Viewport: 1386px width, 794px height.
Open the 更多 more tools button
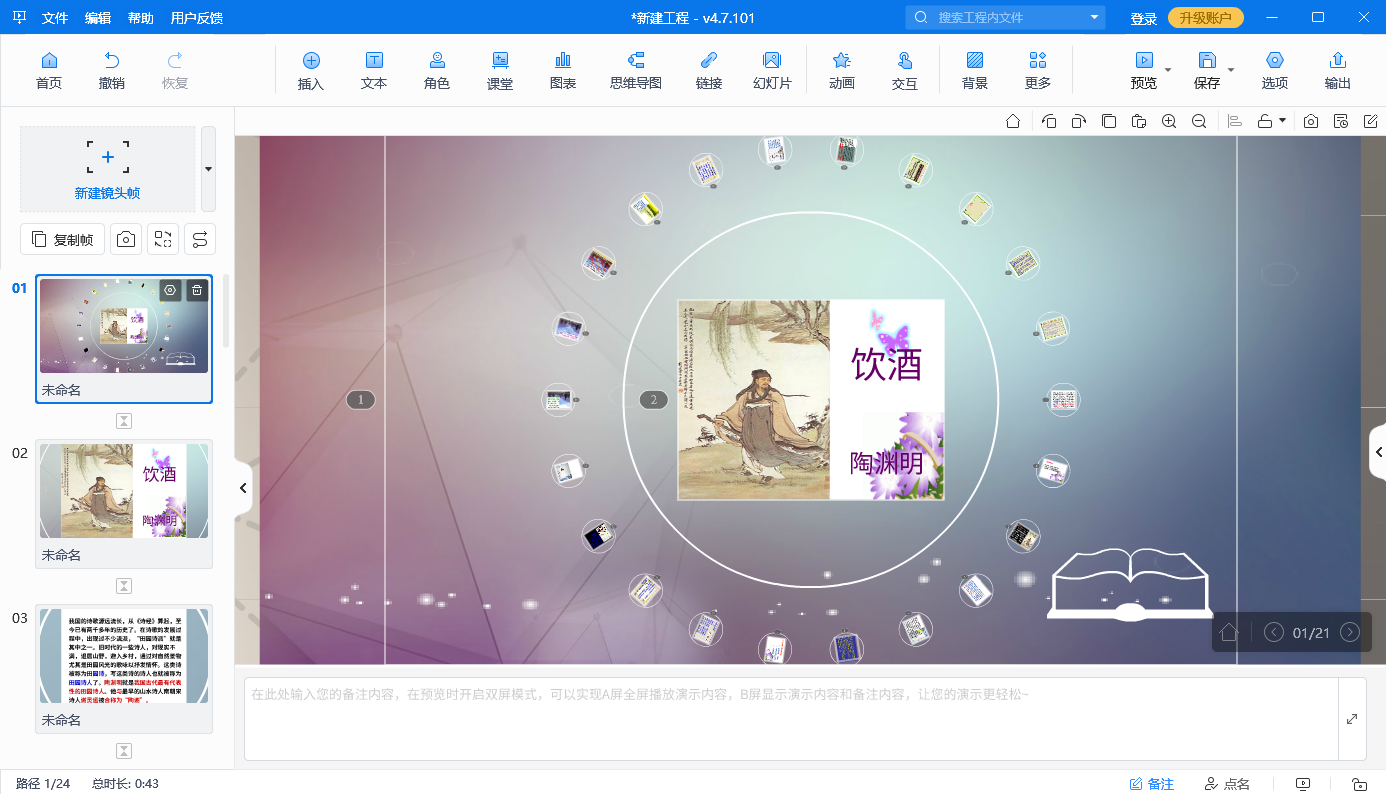click(x=1038, y=71)
